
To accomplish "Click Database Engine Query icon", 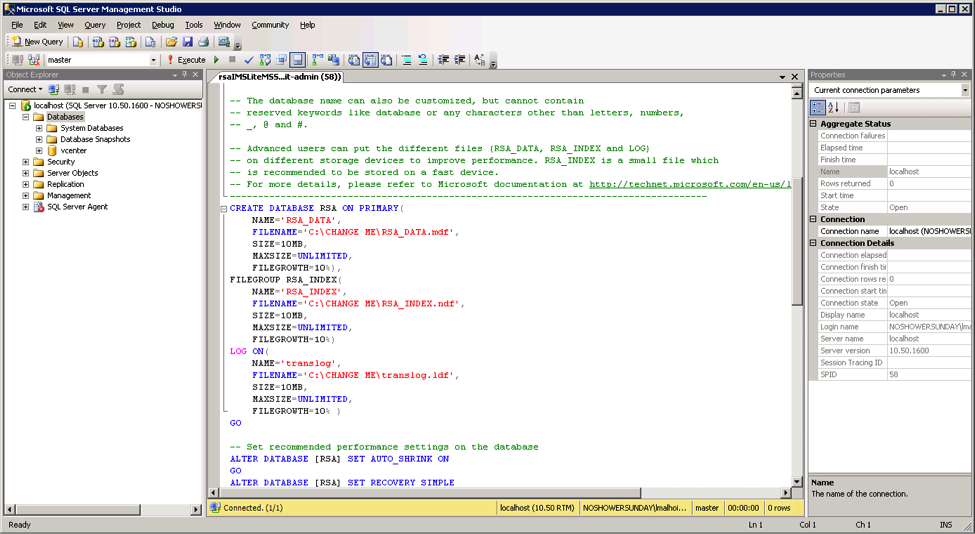I will tap(78, 42).
